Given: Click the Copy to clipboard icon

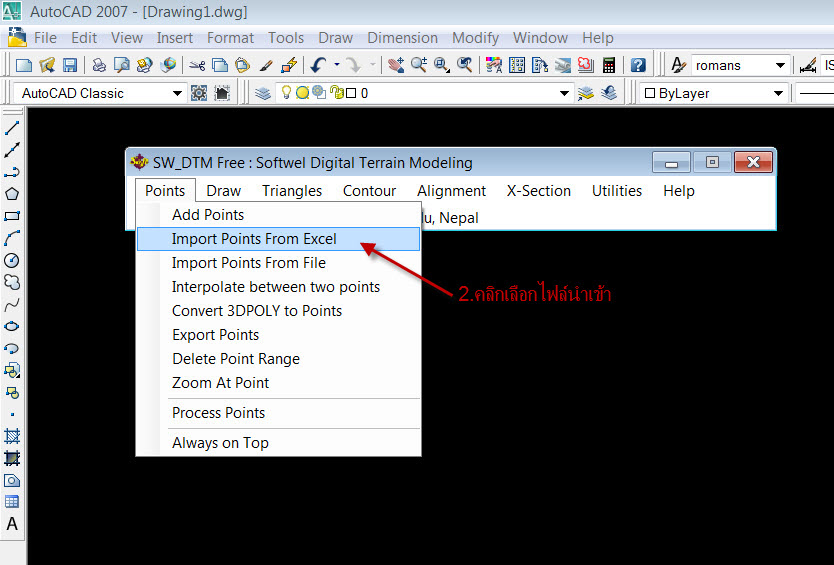Looking at the screenshot, I should click(x=220, y=65).
